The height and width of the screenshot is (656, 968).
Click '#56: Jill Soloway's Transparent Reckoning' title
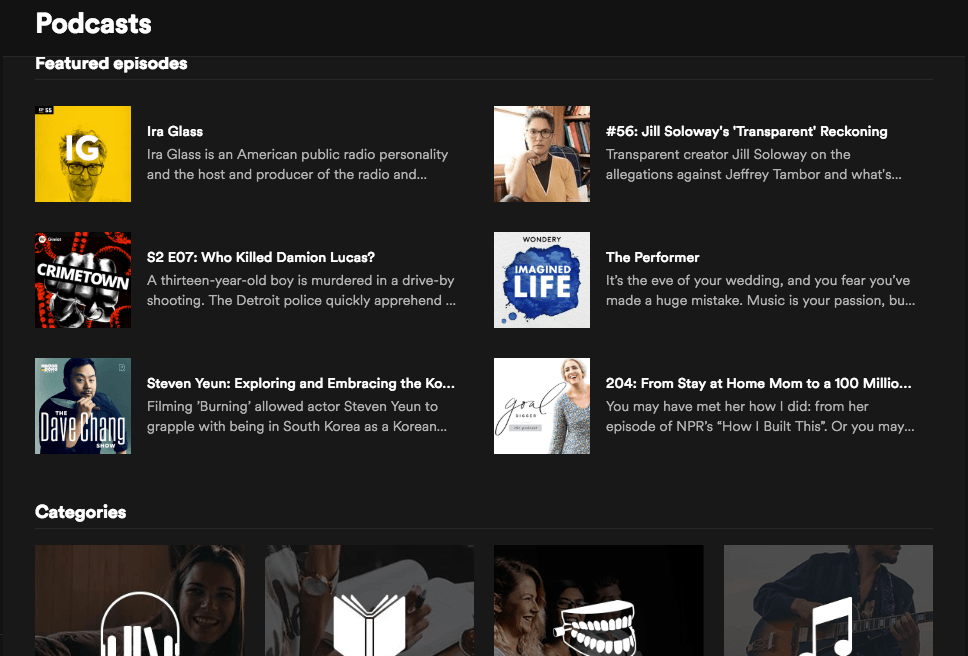click(746, 131)
